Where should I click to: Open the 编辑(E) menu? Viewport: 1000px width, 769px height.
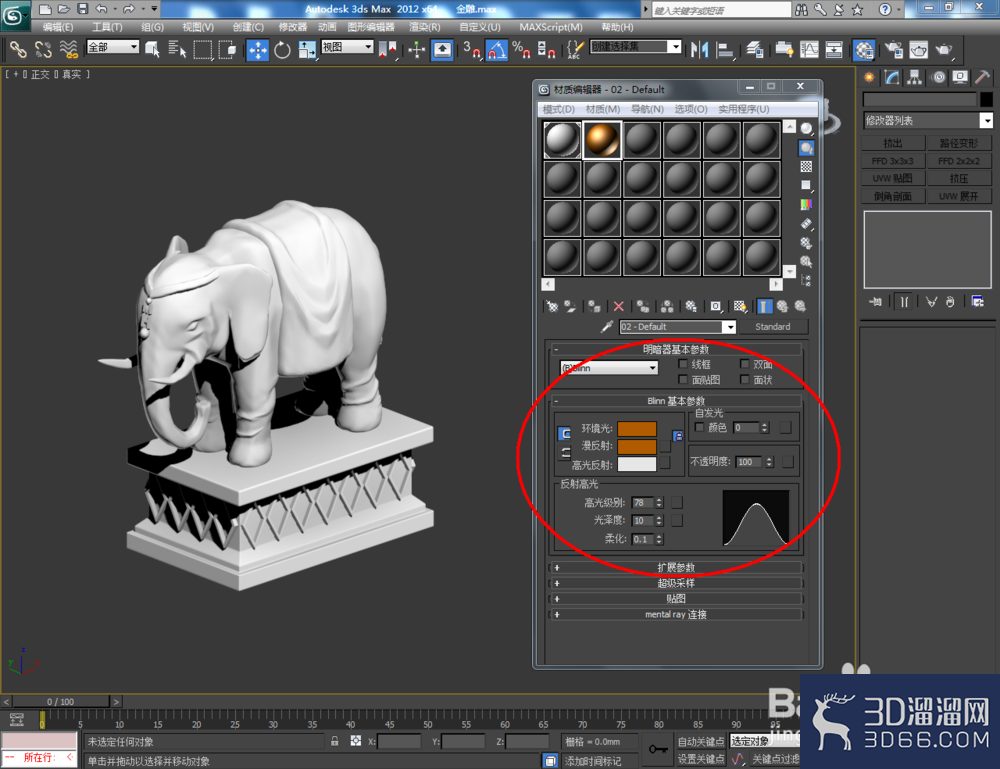[57, 27]
